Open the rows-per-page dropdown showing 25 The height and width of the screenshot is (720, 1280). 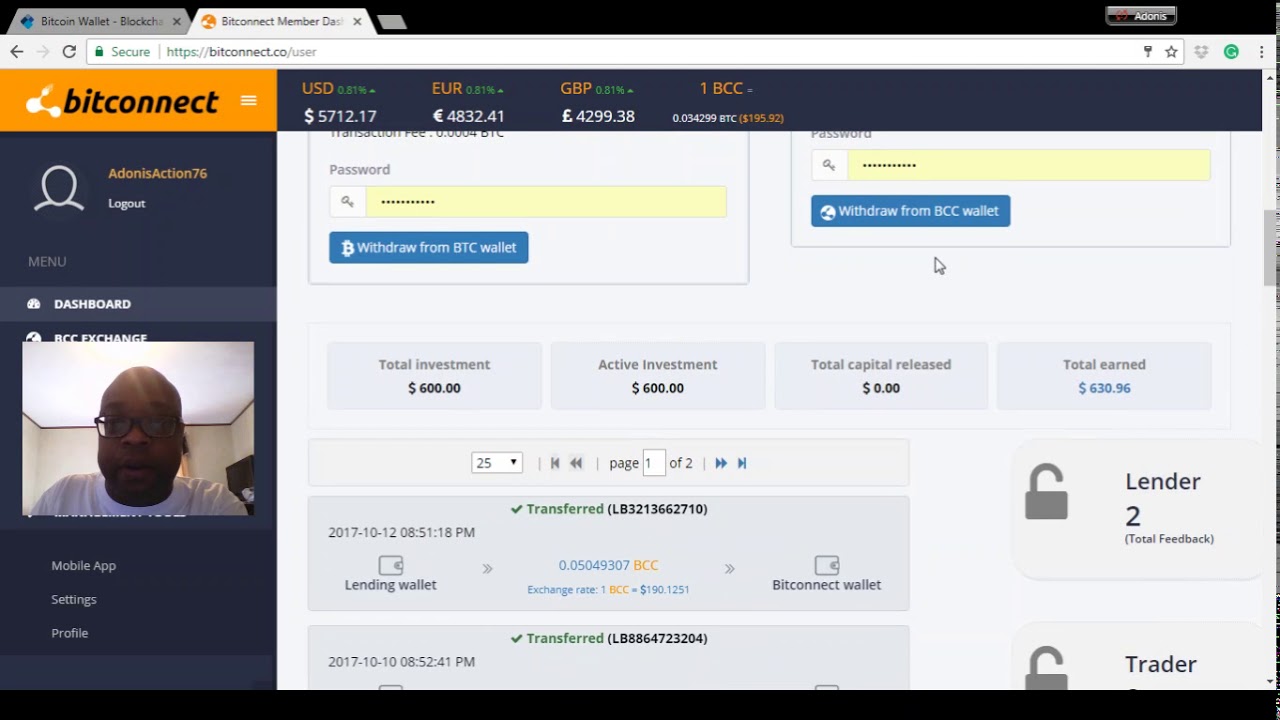tap(497, 463)
